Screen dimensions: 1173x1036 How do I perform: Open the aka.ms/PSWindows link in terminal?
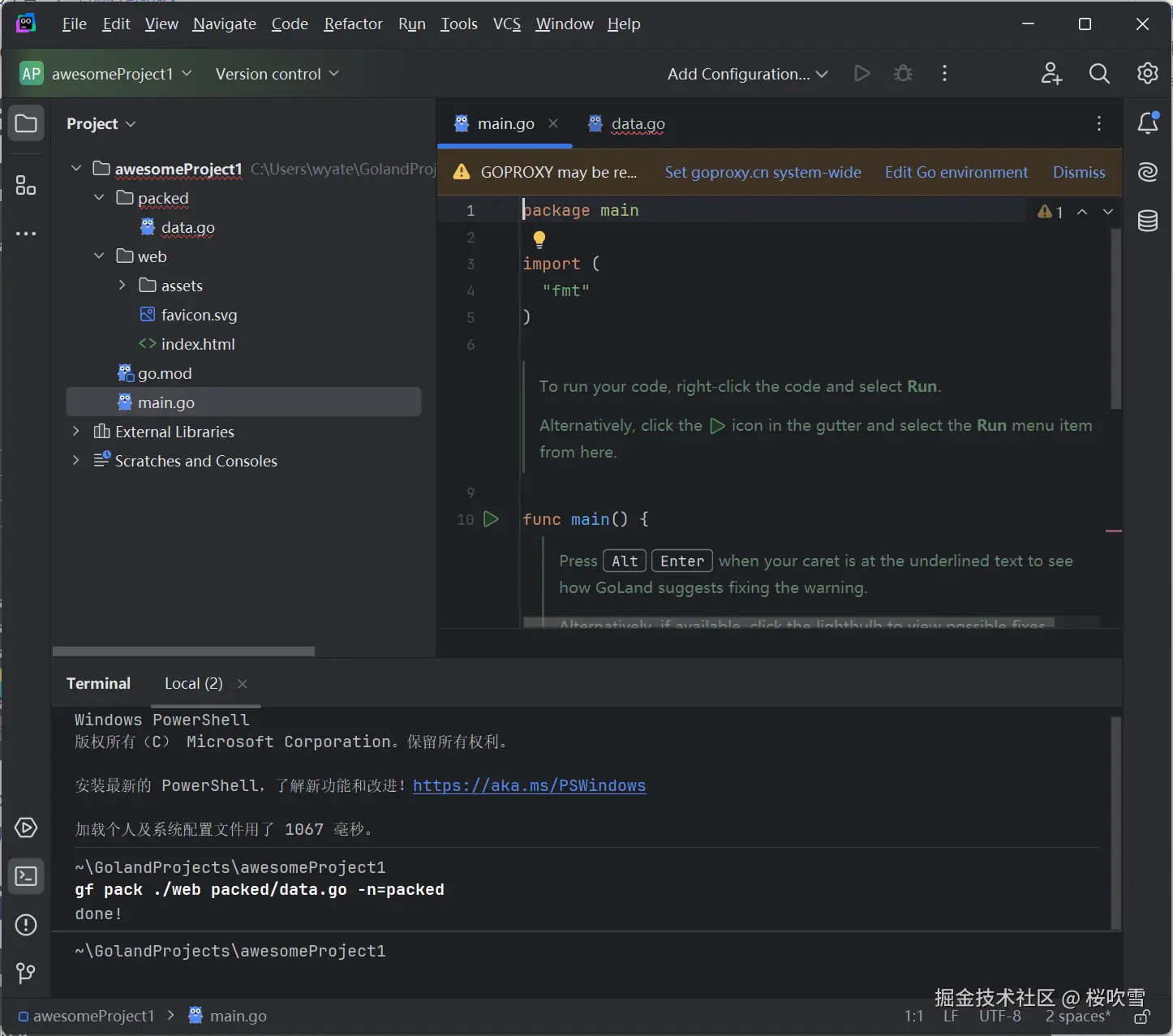click(530, 785)
